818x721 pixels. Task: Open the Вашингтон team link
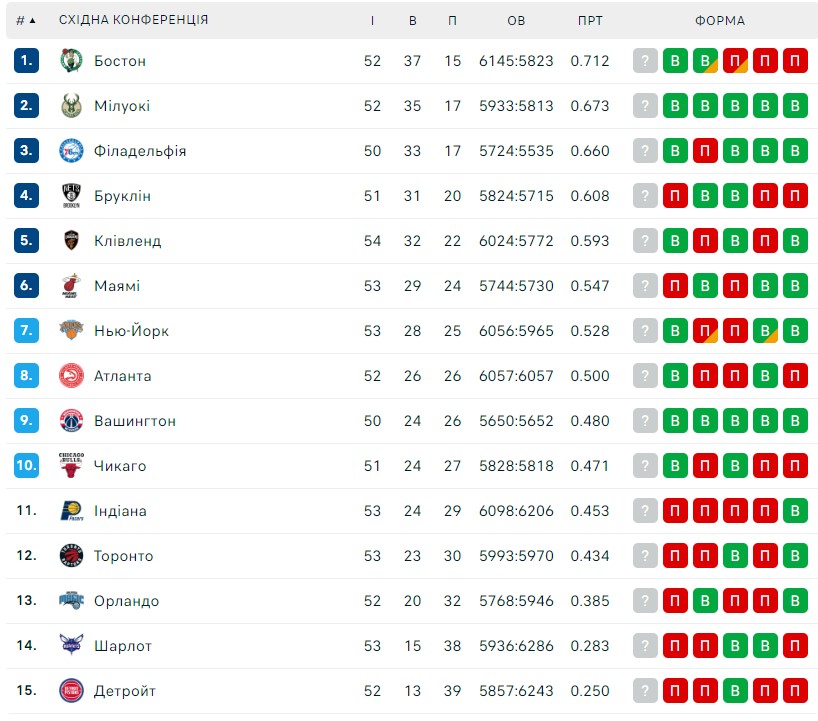pyautogui.click(x=135, y=421)
